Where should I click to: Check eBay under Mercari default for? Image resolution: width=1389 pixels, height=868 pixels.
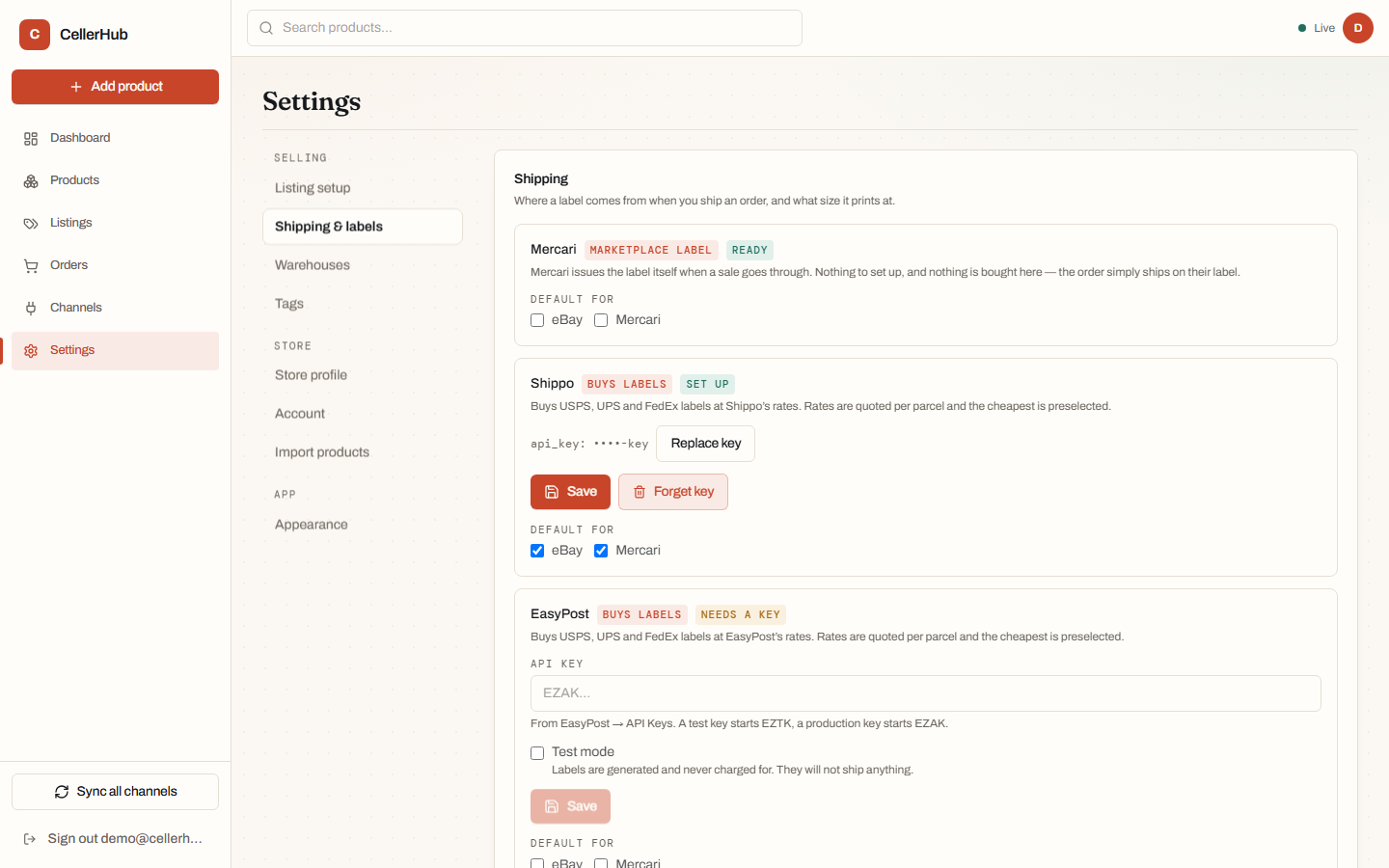pyautogui.click(x=537, y=320)
